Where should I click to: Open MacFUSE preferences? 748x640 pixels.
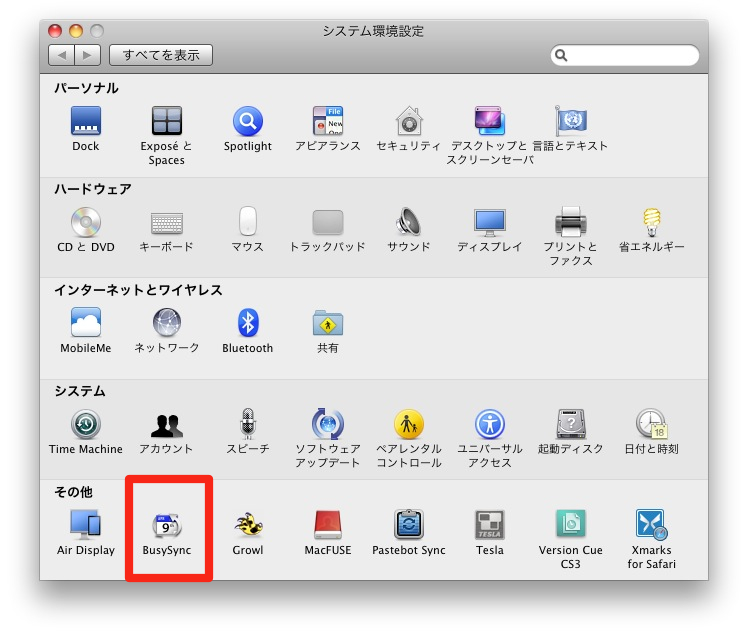coord(328,525)
